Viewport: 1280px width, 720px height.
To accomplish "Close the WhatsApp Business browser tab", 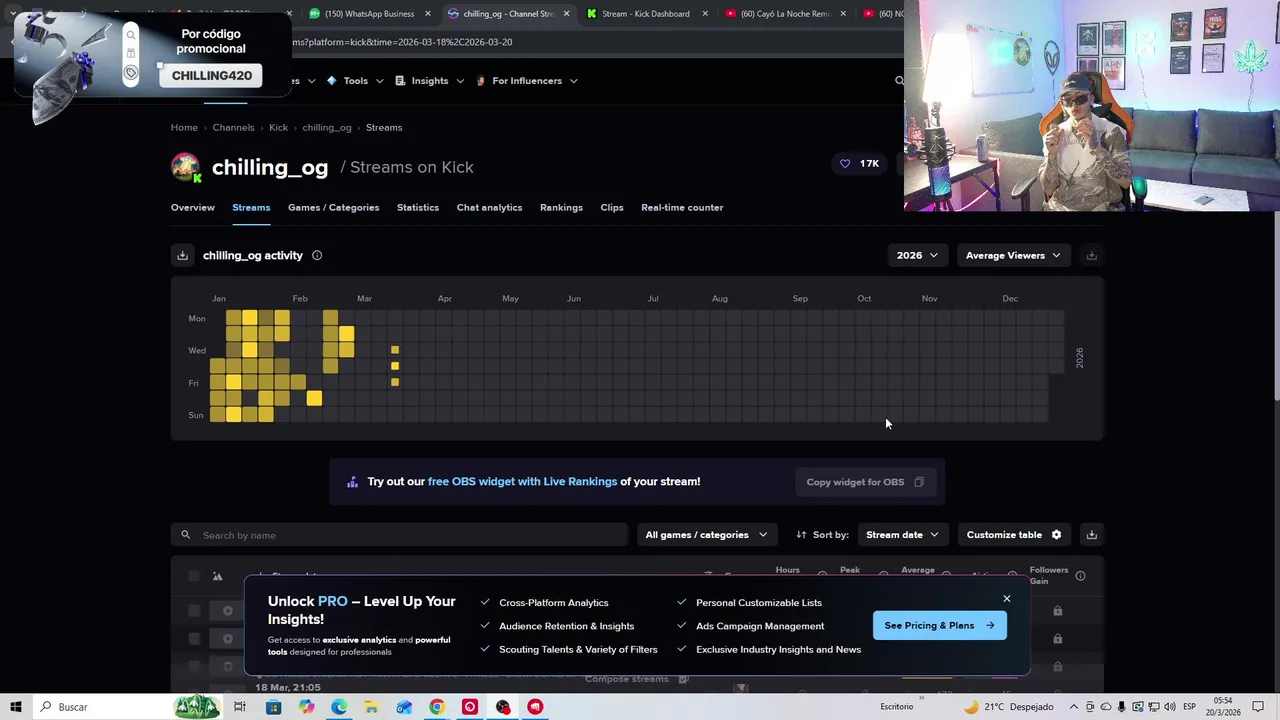I will coord(428,14).
